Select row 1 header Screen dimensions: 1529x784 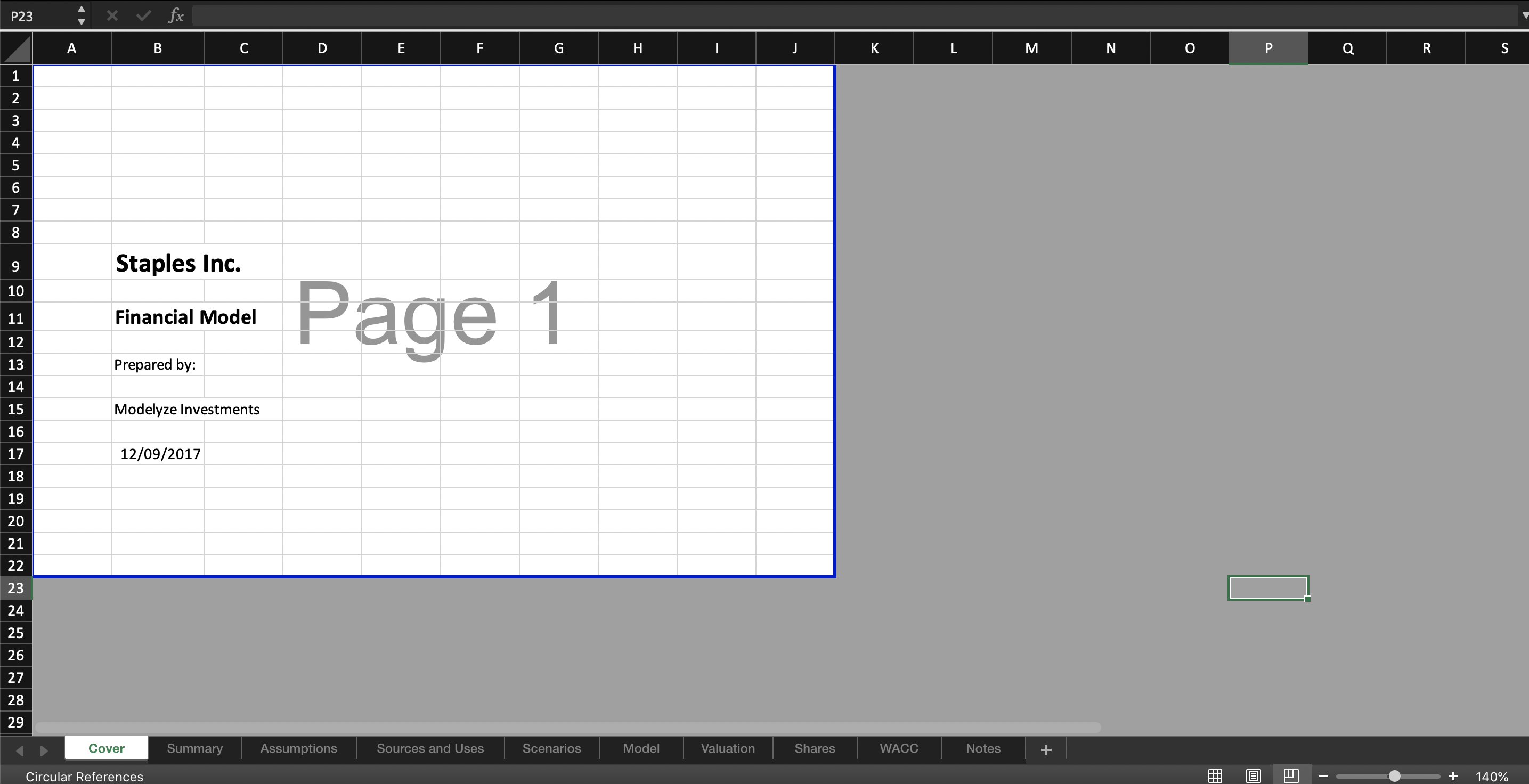(16, 76)
